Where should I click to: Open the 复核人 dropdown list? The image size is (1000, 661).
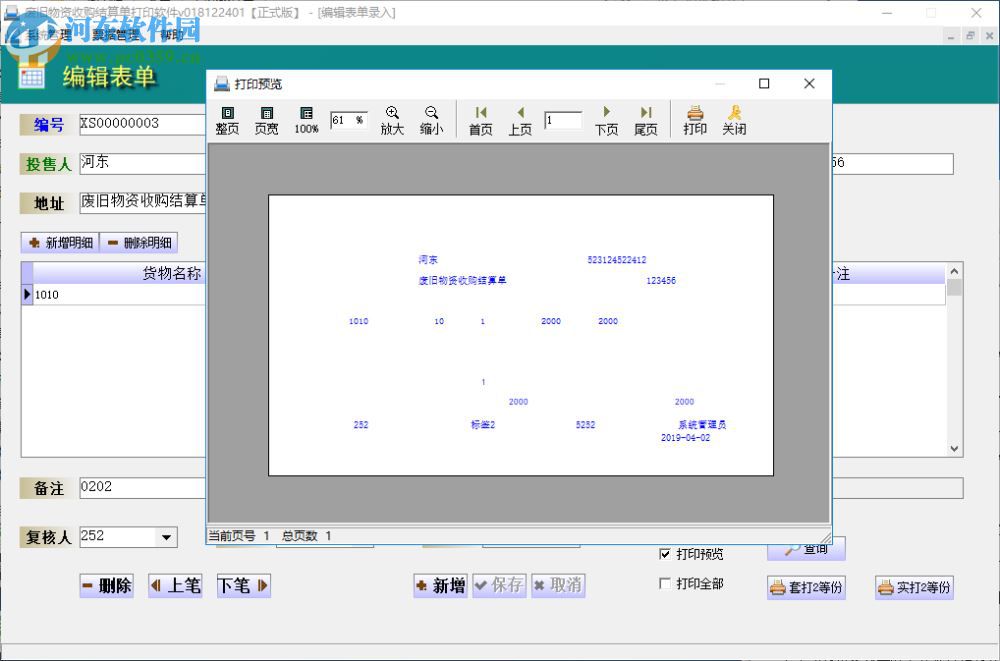[166, 537]
